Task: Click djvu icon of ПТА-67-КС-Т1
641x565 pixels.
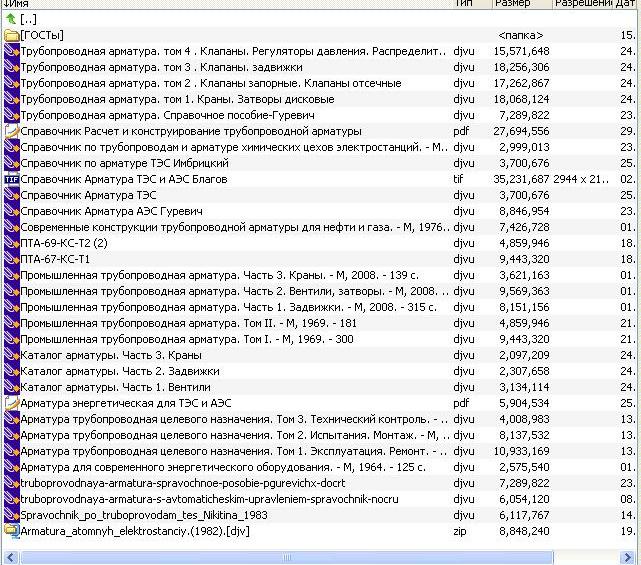Action: pos(12,259)
